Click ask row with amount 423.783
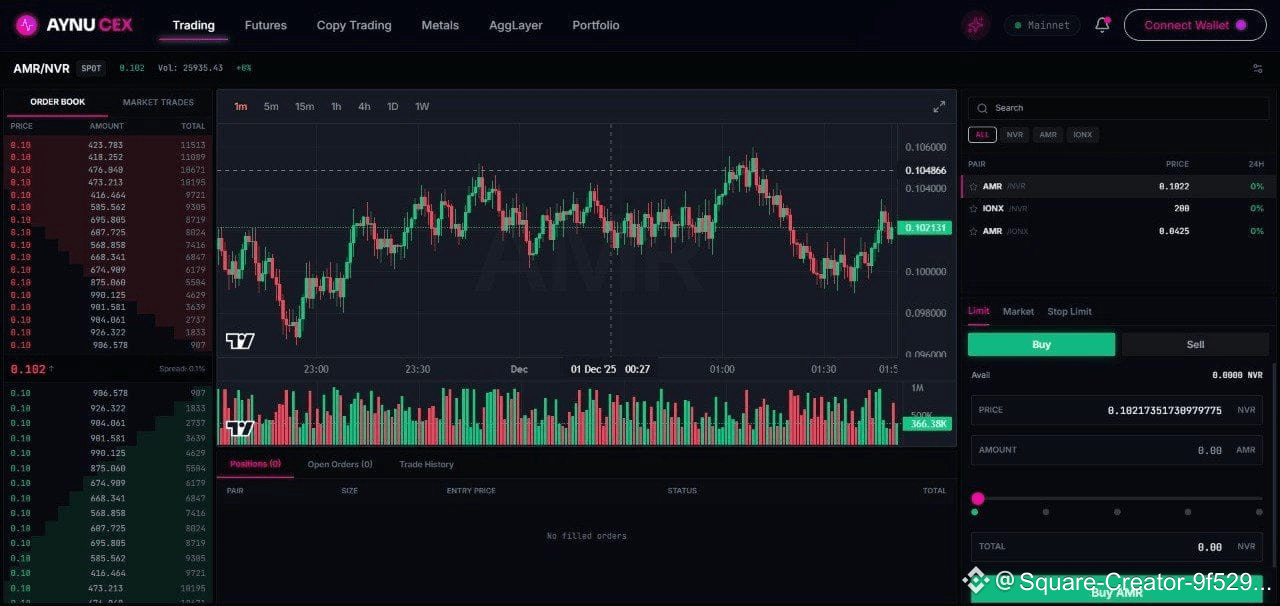Viewport: 1280px width, 606px height. coord(108,145)
